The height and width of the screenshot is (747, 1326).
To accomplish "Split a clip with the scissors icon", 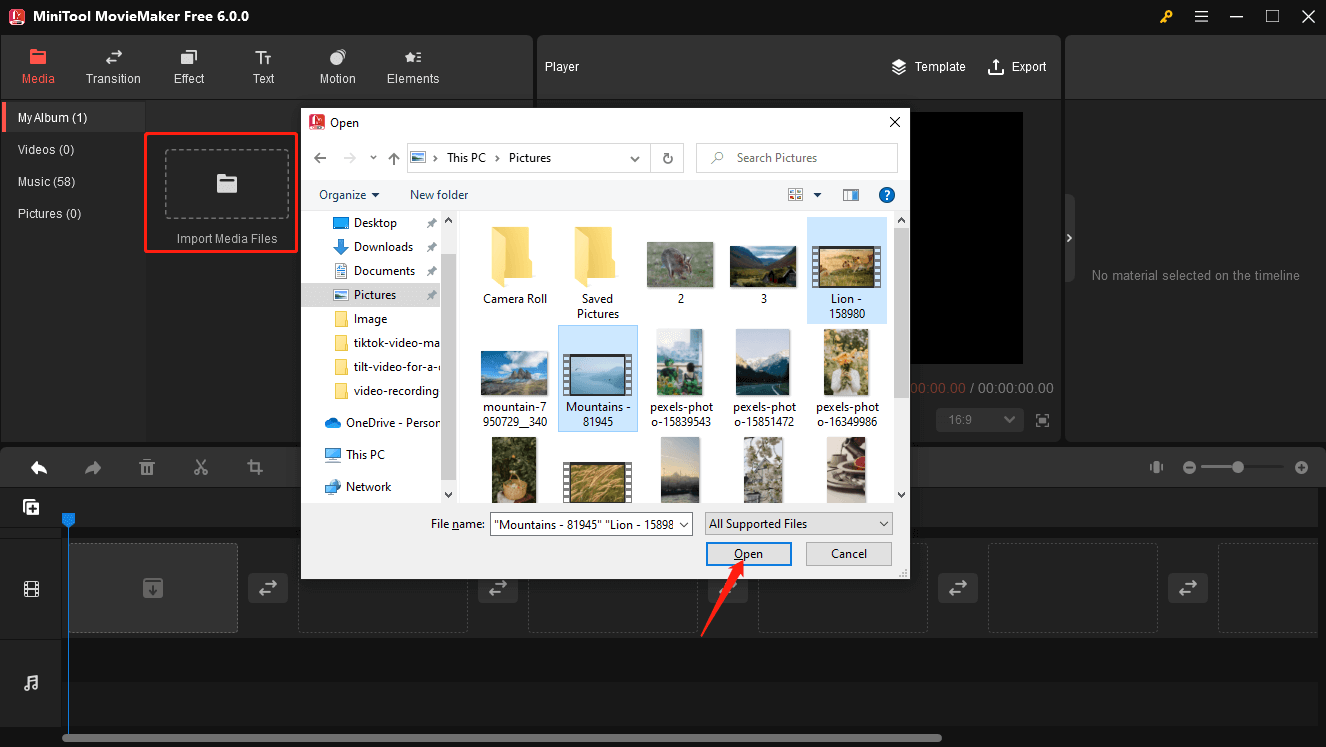I will 200,466.
